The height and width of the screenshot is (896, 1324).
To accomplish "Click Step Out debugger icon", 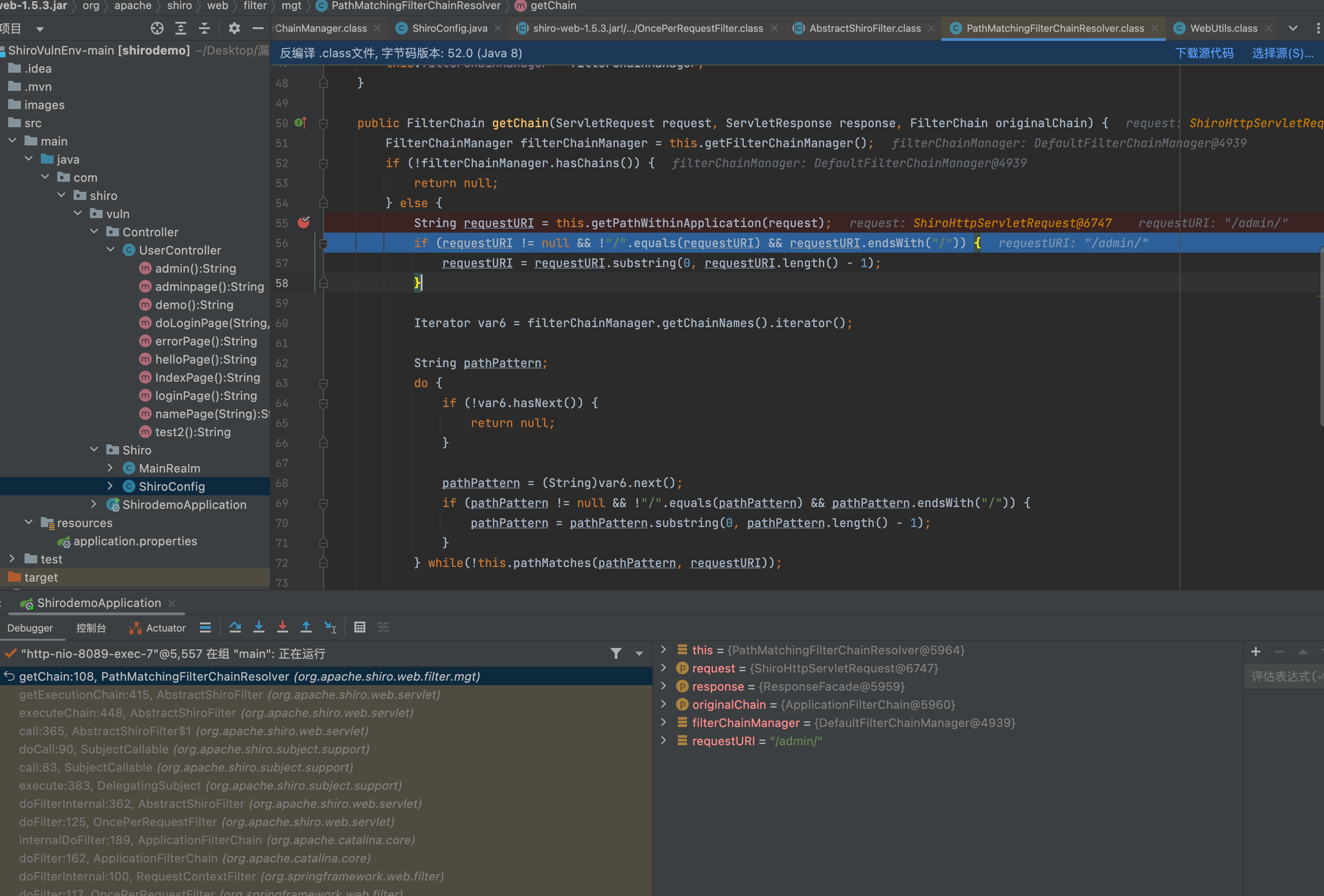I will [306, 627].
